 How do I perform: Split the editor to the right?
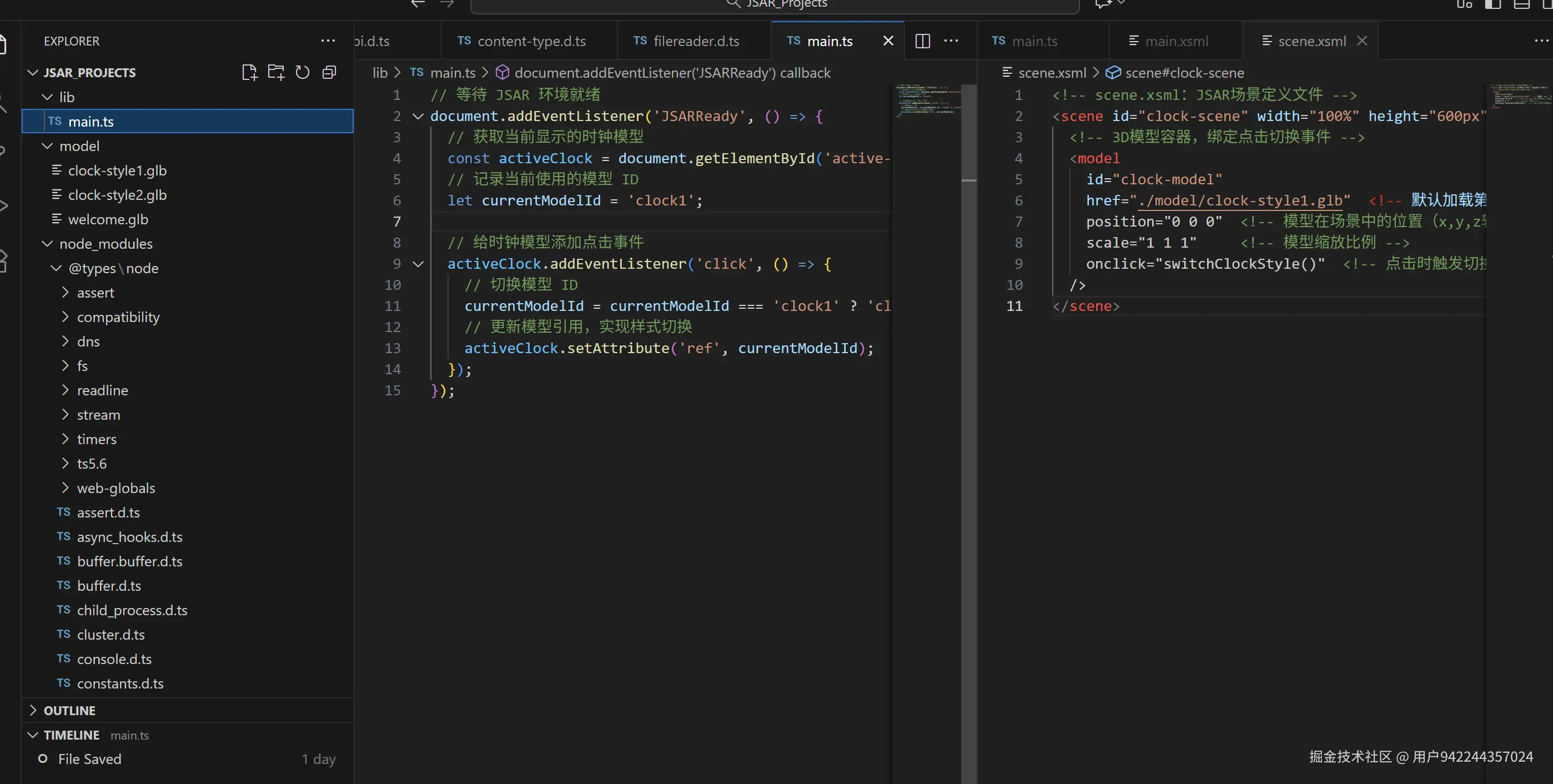pyautogui.click(x=922, y=41)
